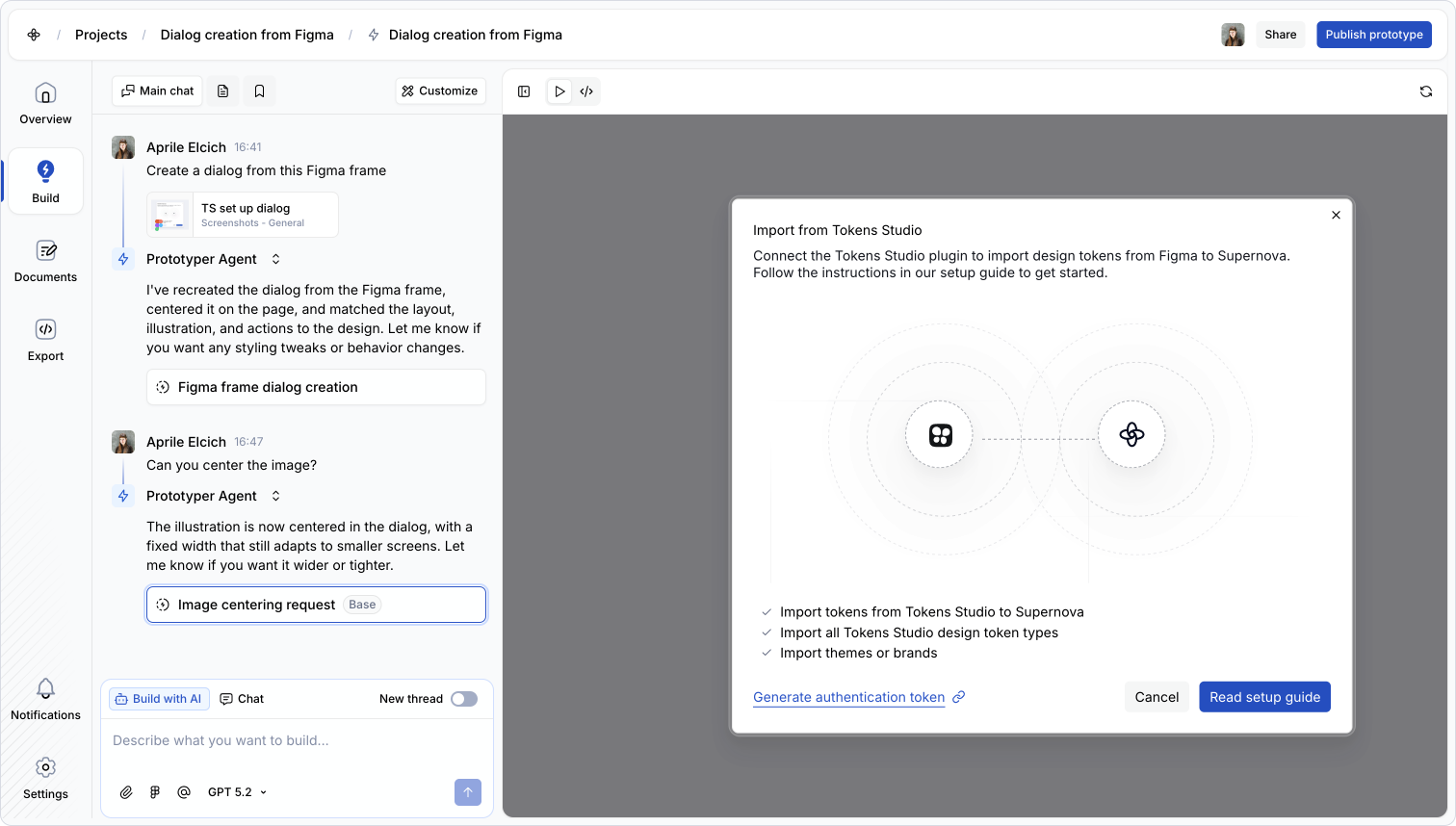
Task: Open the bookmarks icon tab
Action: click(259, 90)
